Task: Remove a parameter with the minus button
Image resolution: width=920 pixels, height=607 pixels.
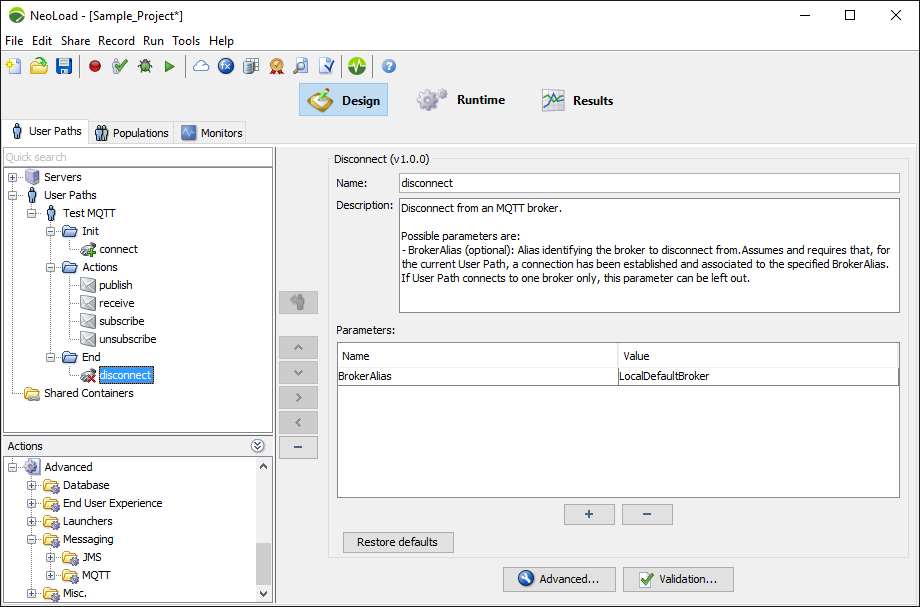Action: [647, 514]
